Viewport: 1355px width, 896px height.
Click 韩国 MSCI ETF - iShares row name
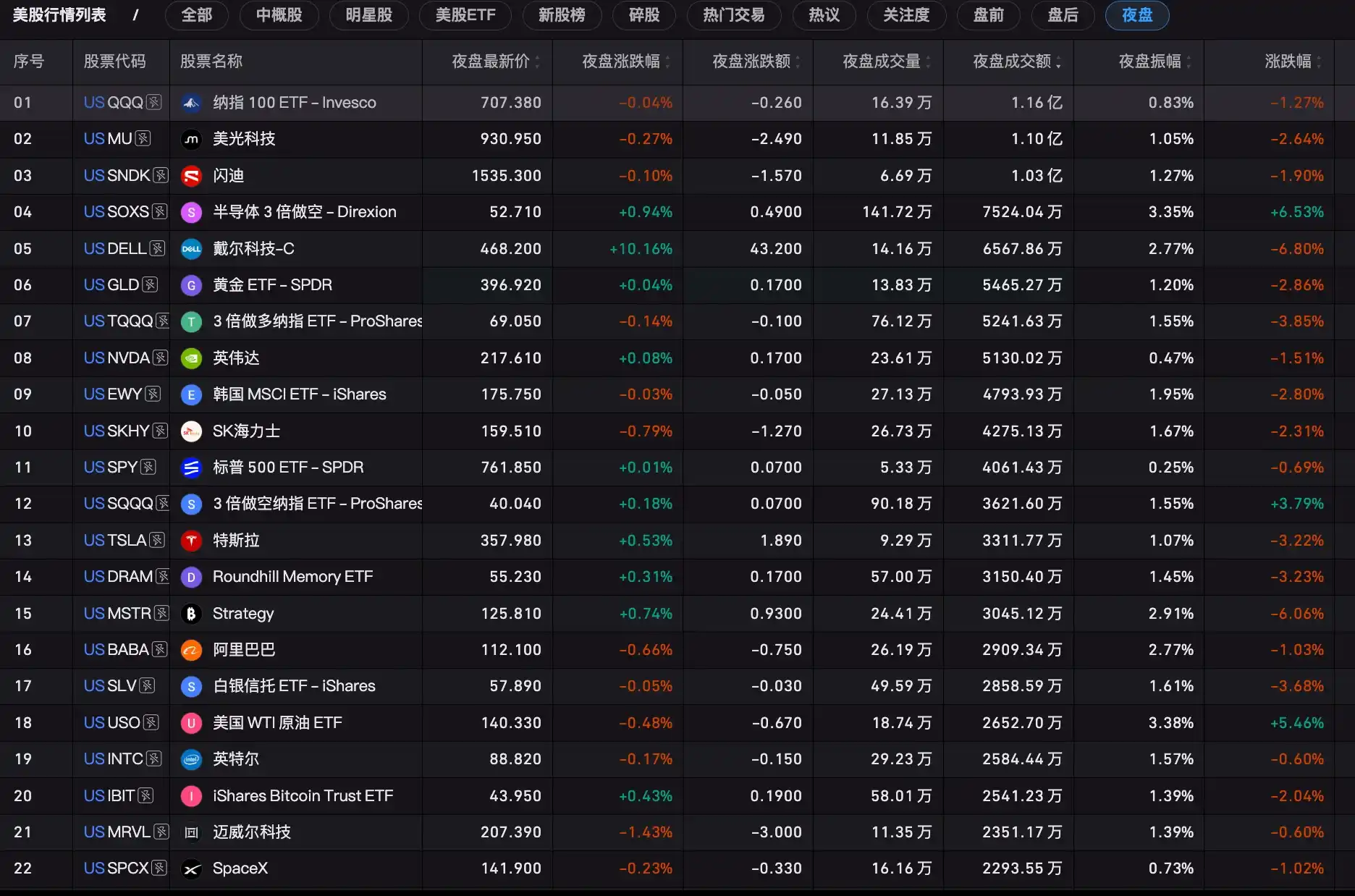coord(300,394)
